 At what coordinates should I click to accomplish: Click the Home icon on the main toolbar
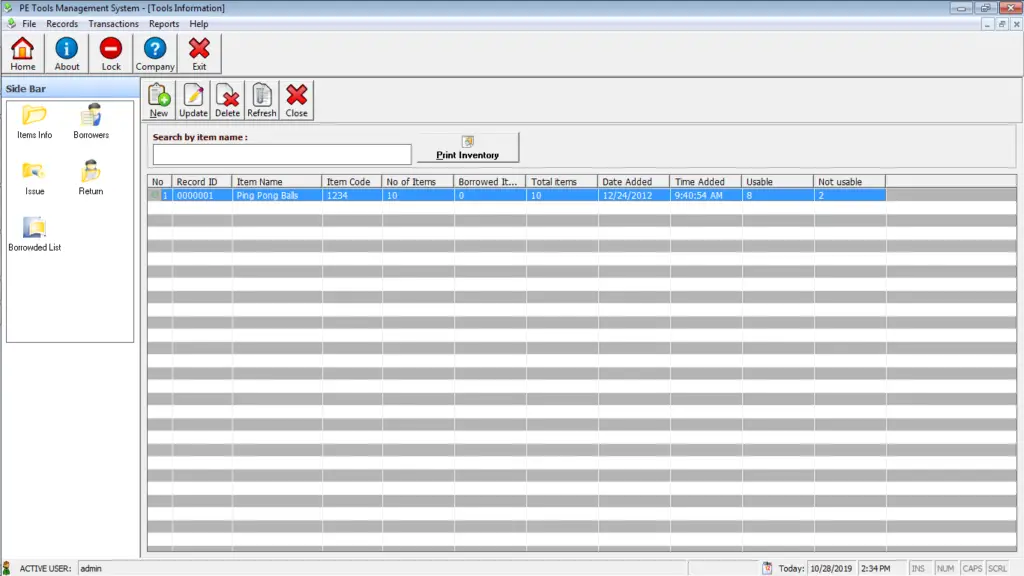pos(22,52)
